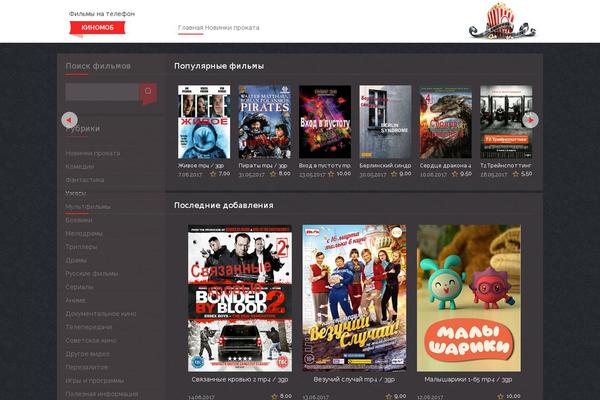This screenshot has width=600, height=400.
Task: Click the star under Везучий случай
Action: [x=389, y=396]
